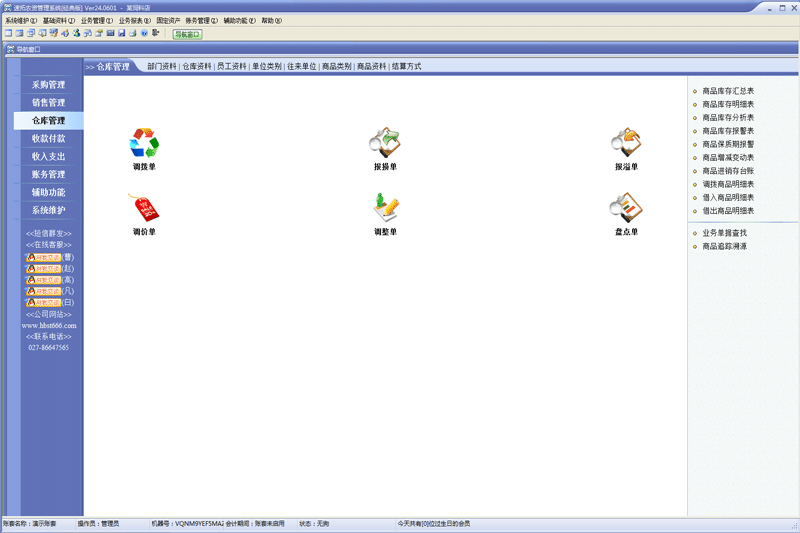Select 系统维护 in the left sidebar
800x533 pixels.
pos(48,210)
